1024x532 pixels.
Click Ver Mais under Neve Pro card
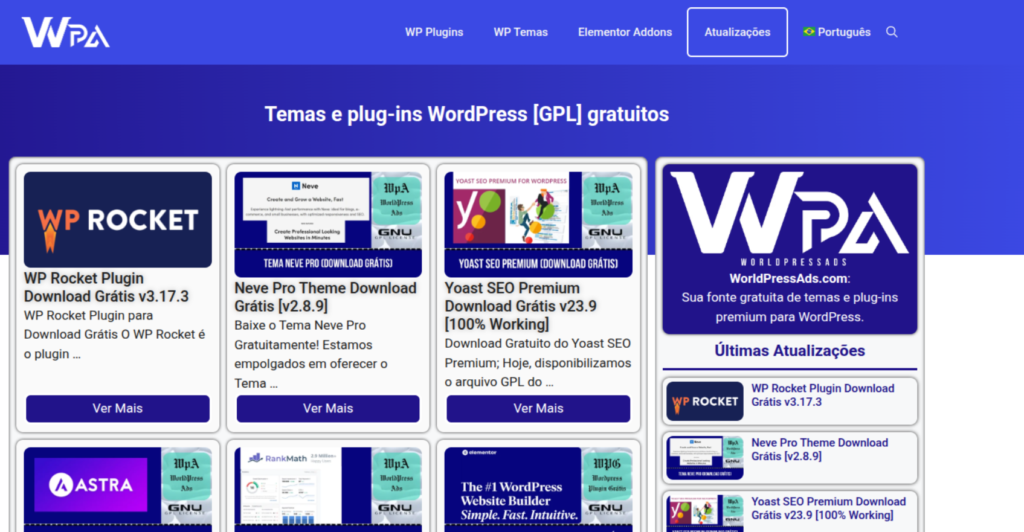(x=328, y=409)
